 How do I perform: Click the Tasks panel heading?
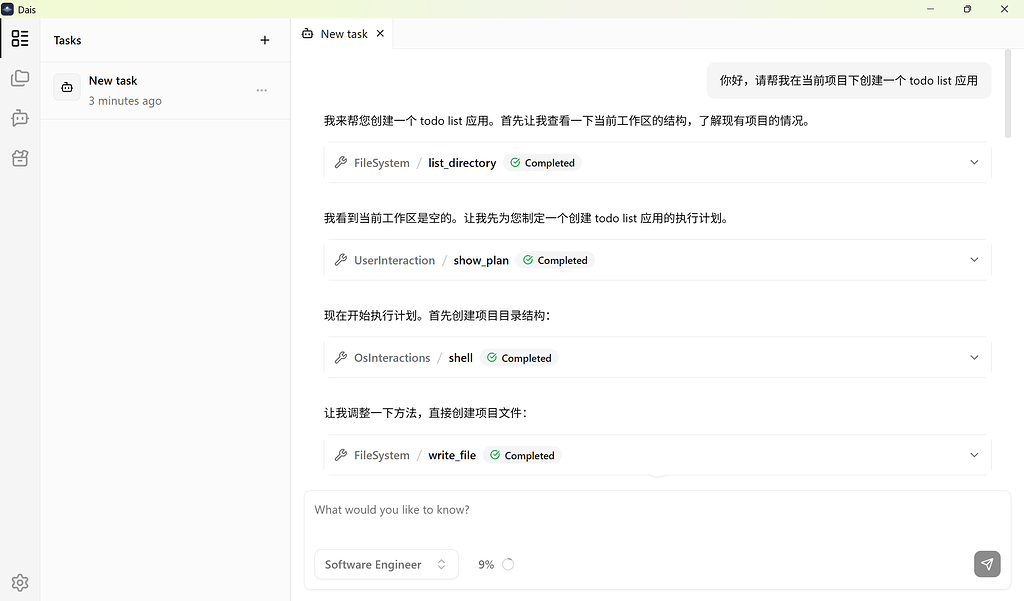click(x=67, y=41)
